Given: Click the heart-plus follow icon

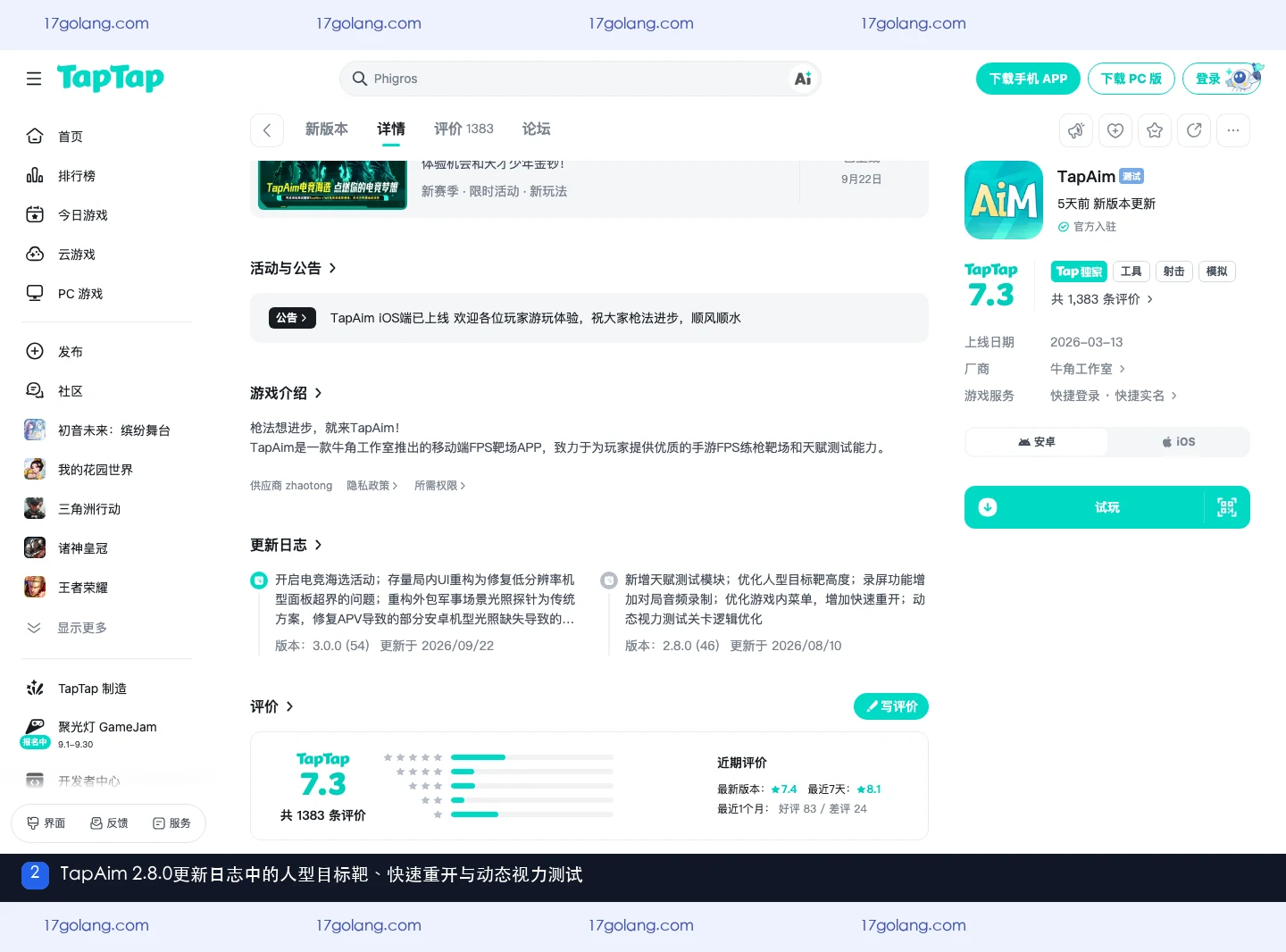Looking at the screenshot, I should click(x=1115, y=130).
